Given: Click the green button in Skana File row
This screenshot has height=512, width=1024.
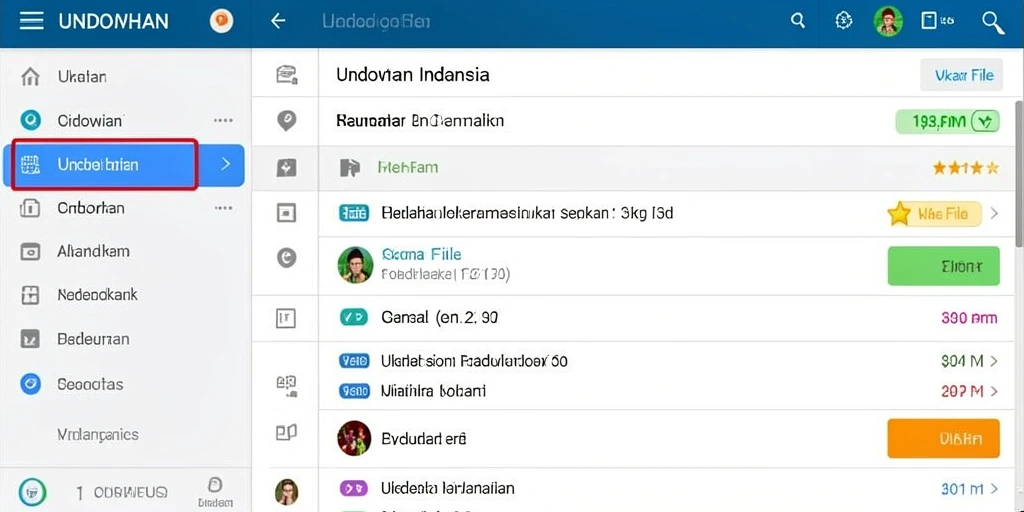Looking at the screenshot, I should (944, 266).
